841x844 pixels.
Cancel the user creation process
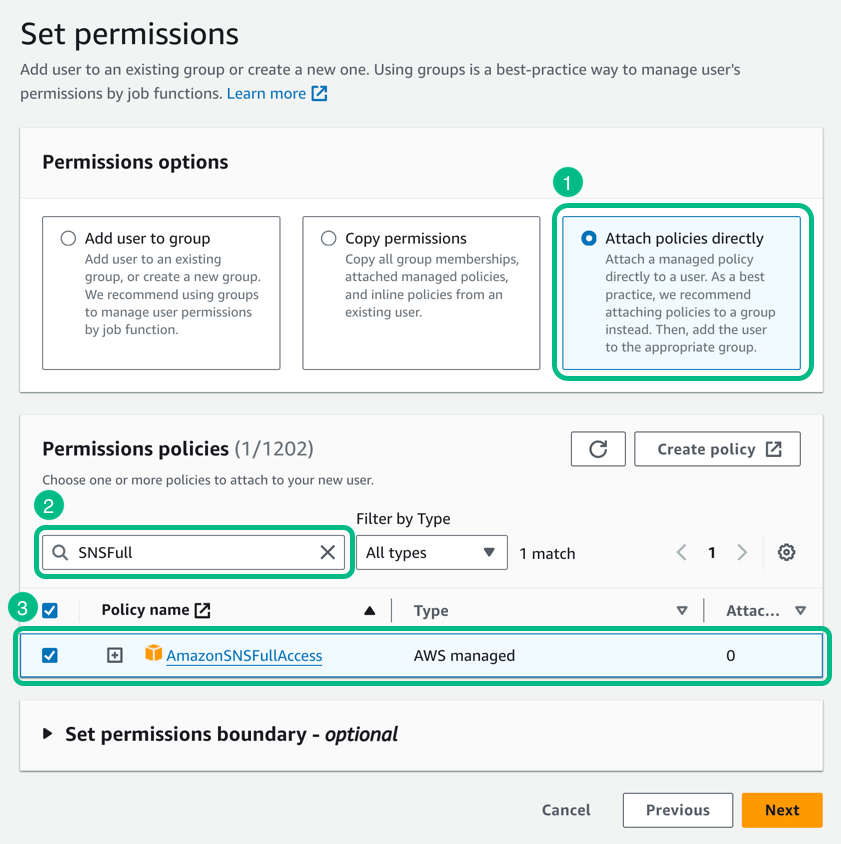click(565, 810)
